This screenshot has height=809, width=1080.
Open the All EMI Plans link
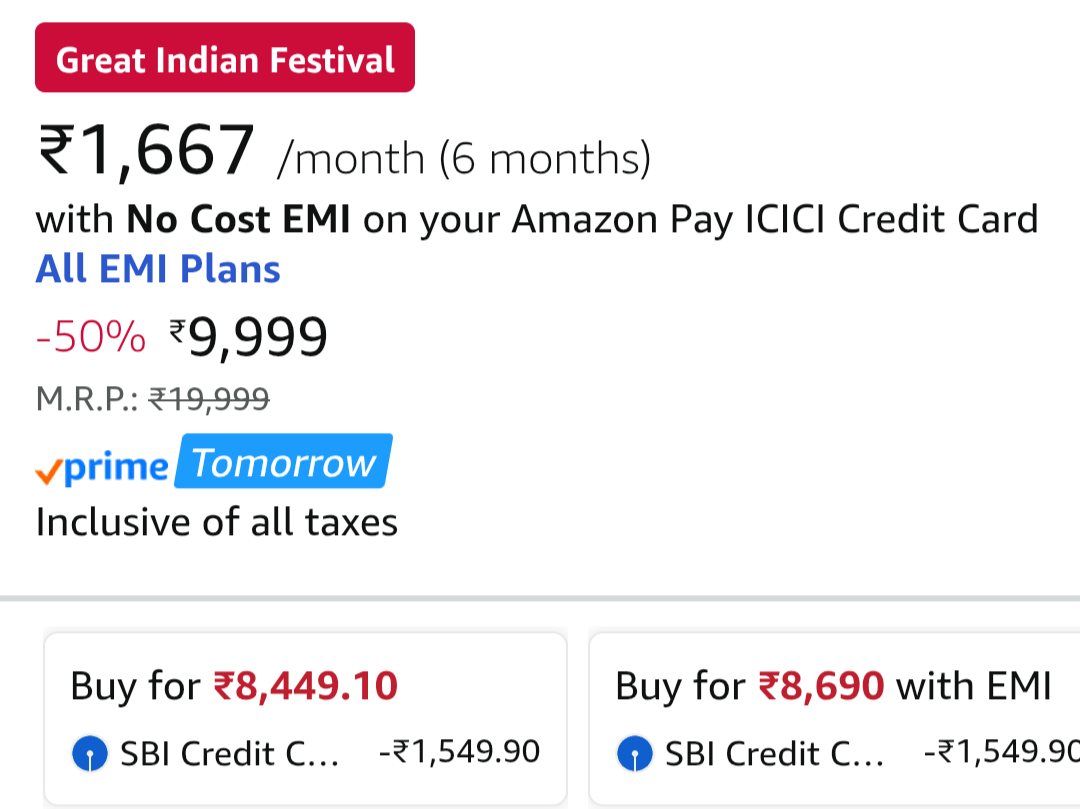pos(158,269)
